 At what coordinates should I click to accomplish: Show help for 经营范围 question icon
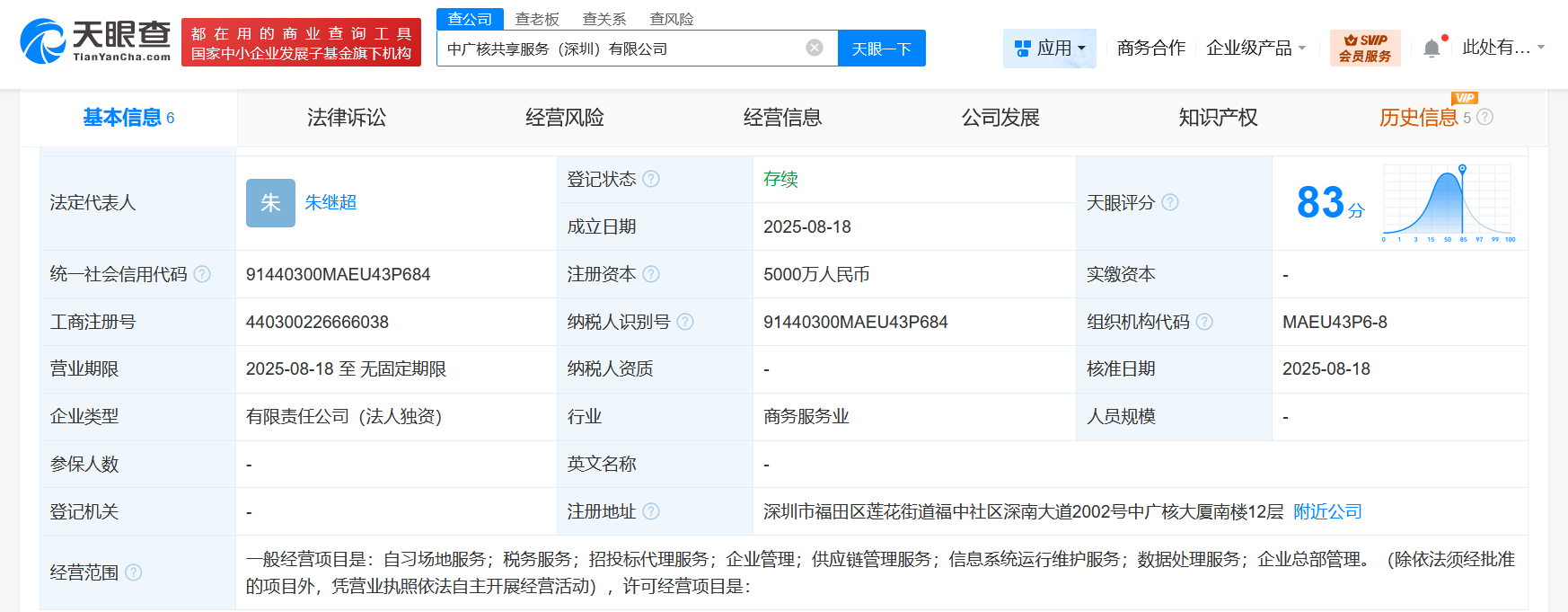(134, 572)
